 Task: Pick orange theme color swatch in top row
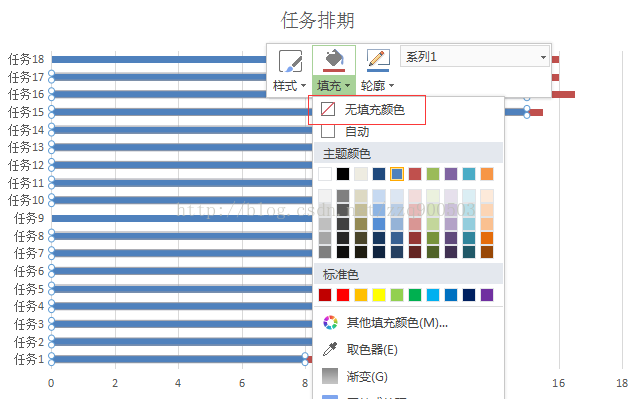coord(487,174)
